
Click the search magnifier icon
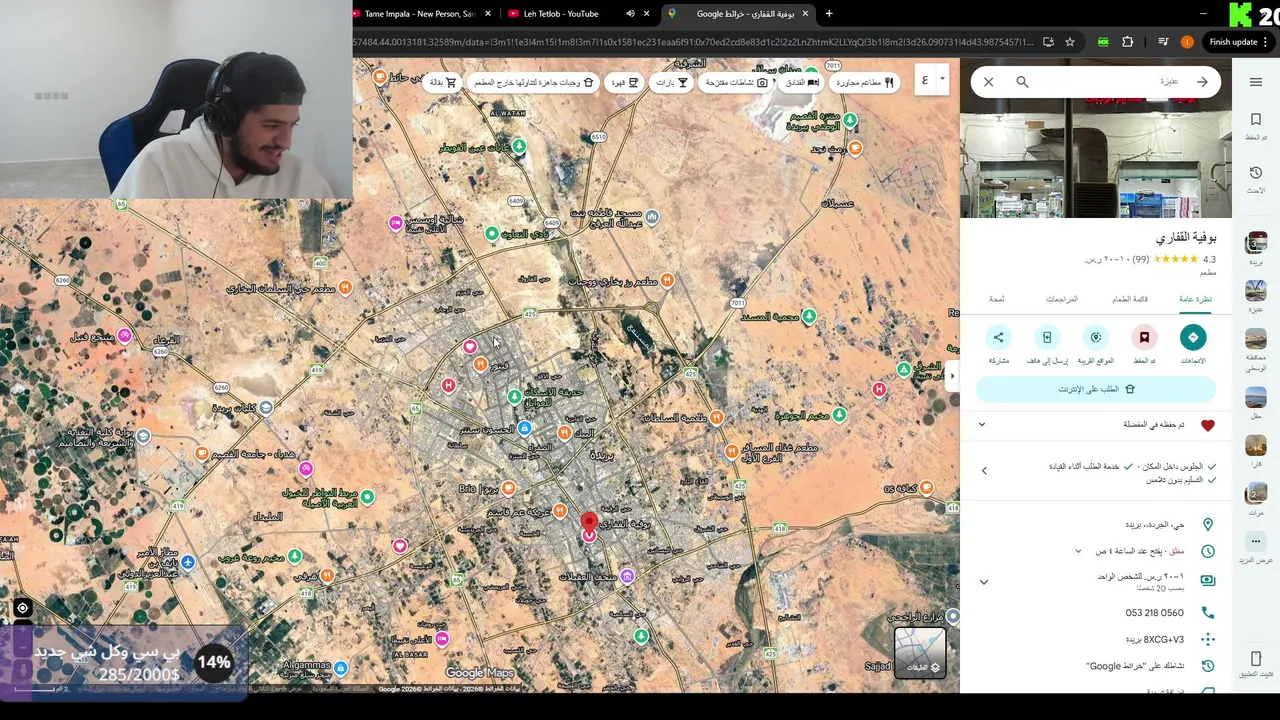pos(1022,82)
